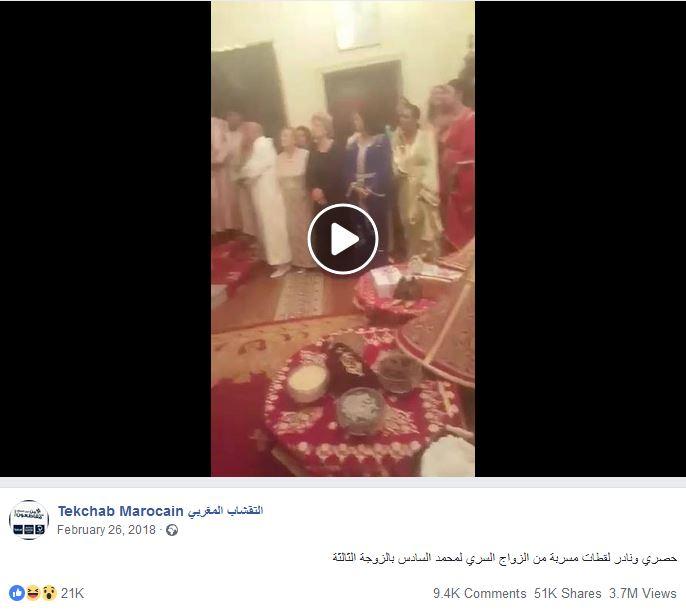Show who reacted via the 21K count
The height and width of the screenshot is (613, 686).
click(72, 593)
